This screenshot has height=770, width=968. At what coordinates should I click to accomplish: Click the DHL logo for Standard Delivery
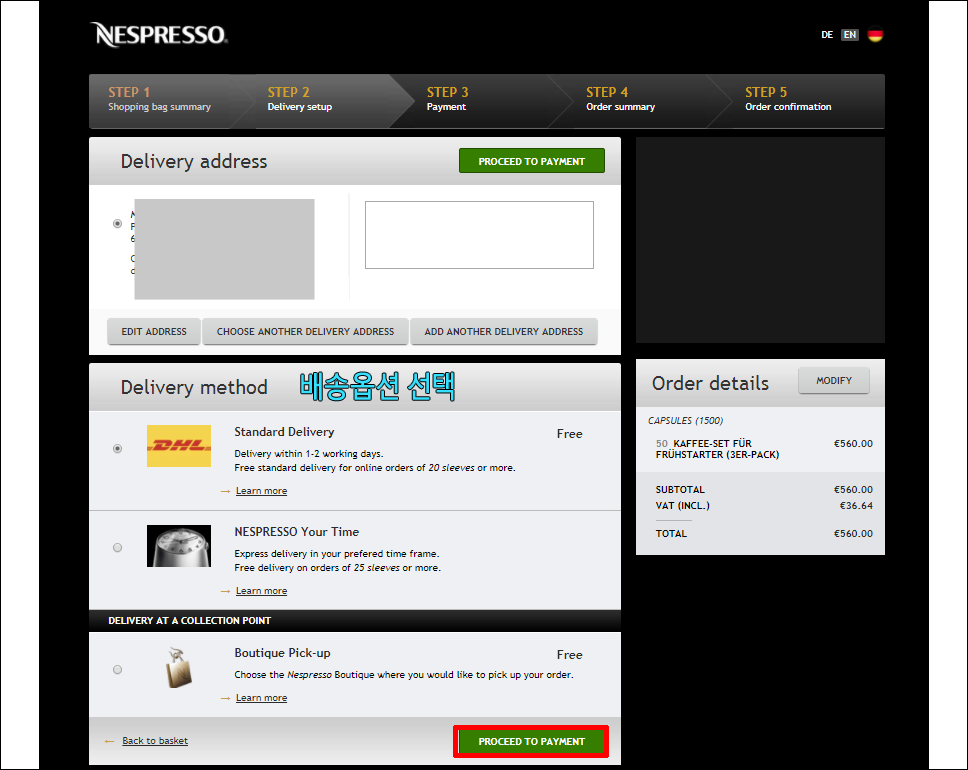click(179, 446)
